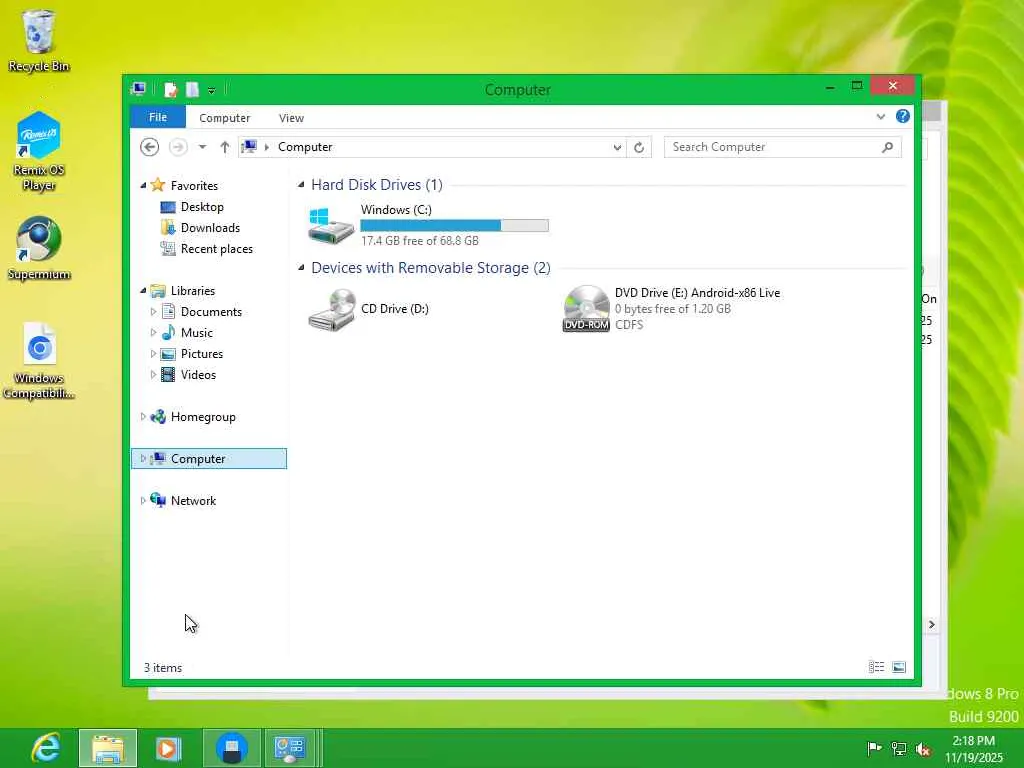Open Downloads in Favorites
Image resolution: width=1024 pixels, height=768 pixels.
[x=210, y=228]
